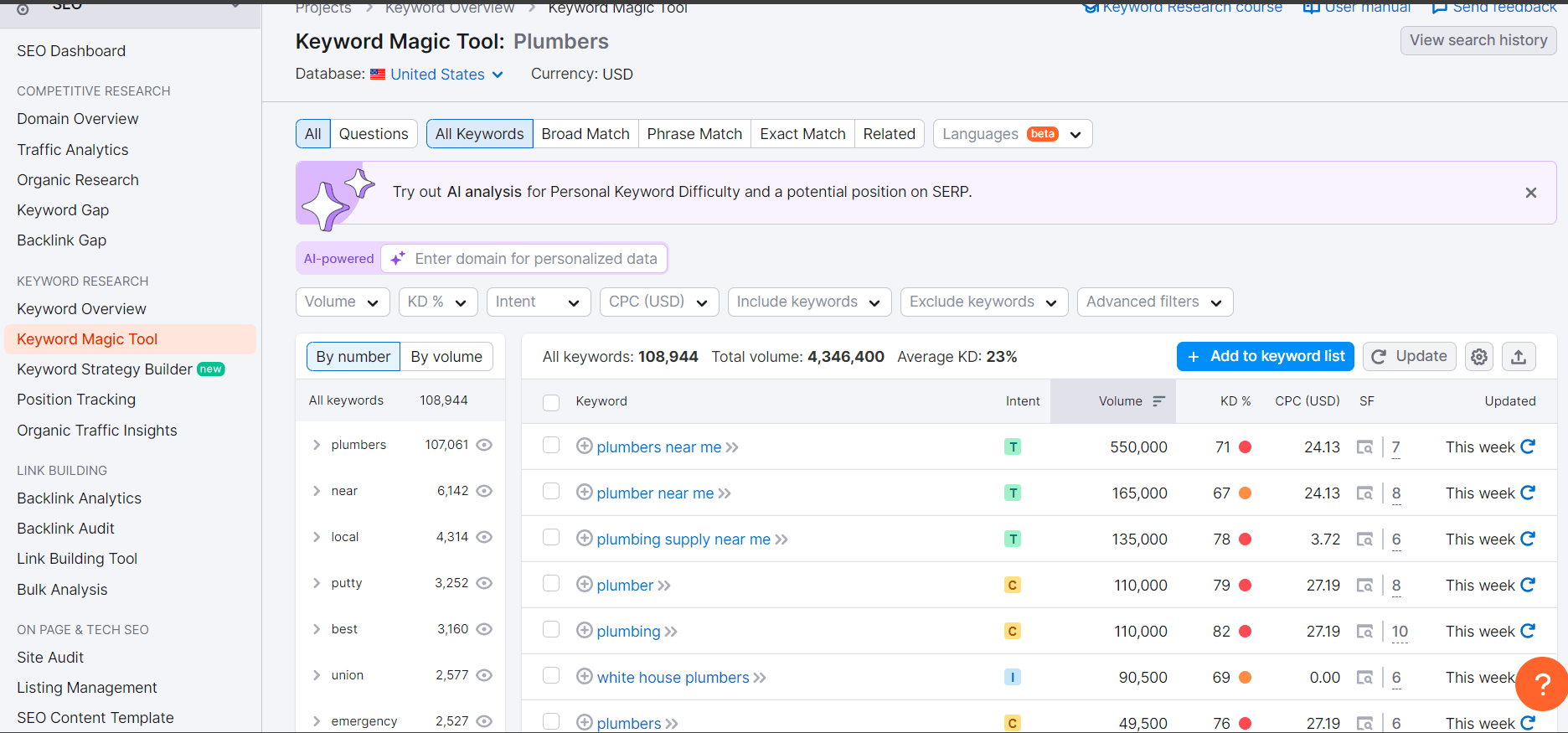
Task: Open the CPC (USD) filter dropdown
Action: 659,302
